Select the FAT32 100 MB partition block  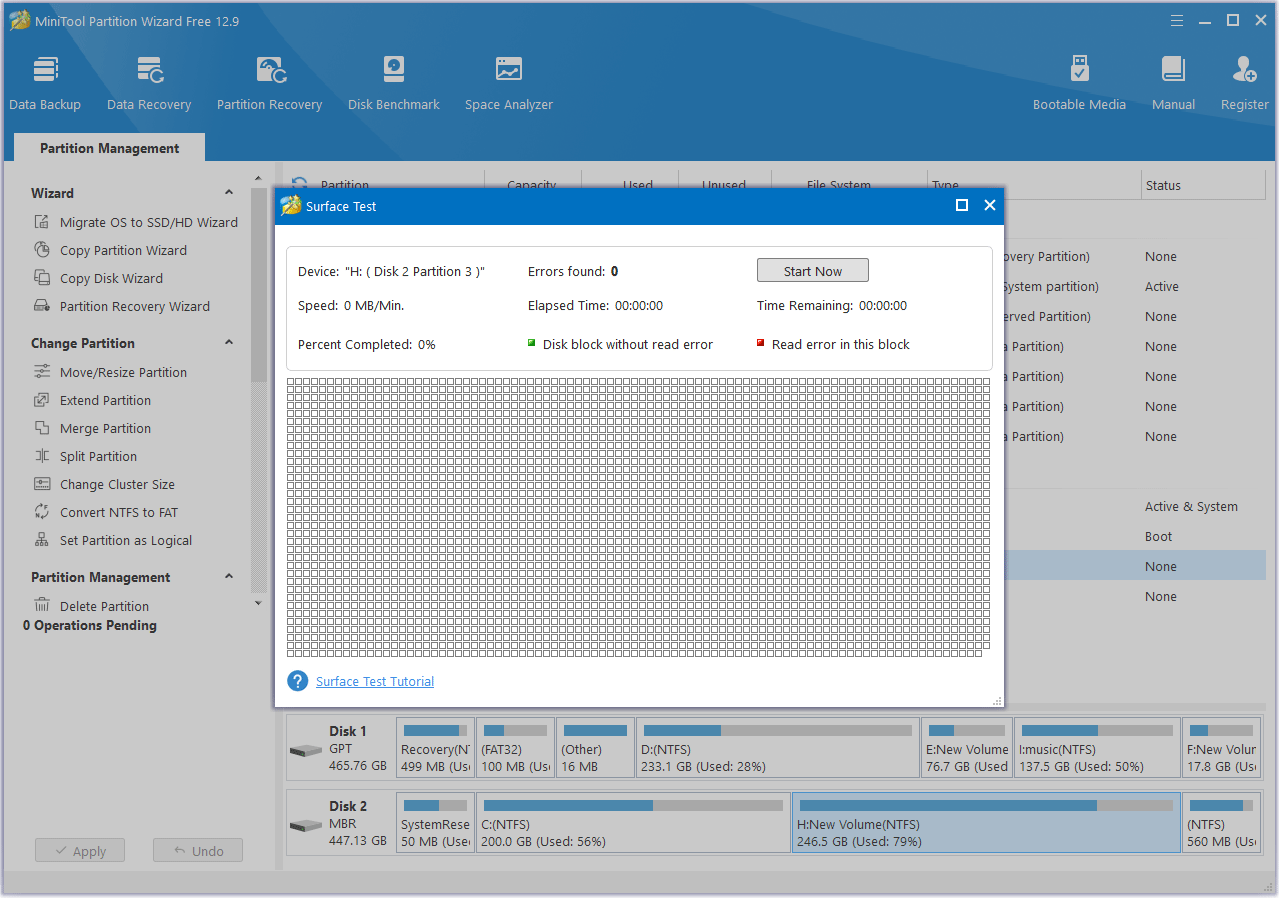point(515,747)
